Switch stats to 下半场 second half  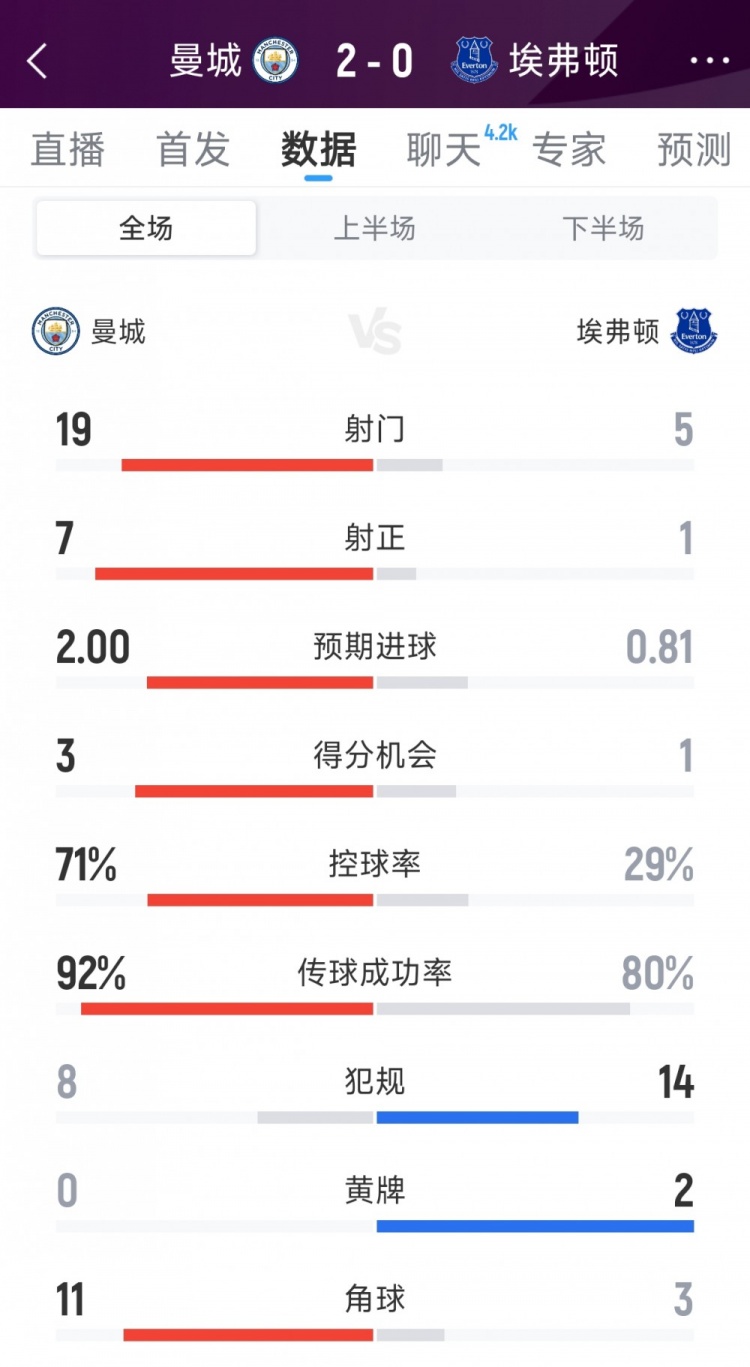coord(603,229)
